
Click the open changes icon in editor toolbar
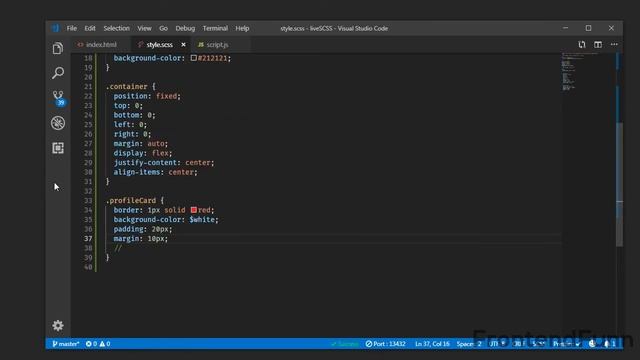click(x=582, y=44)
